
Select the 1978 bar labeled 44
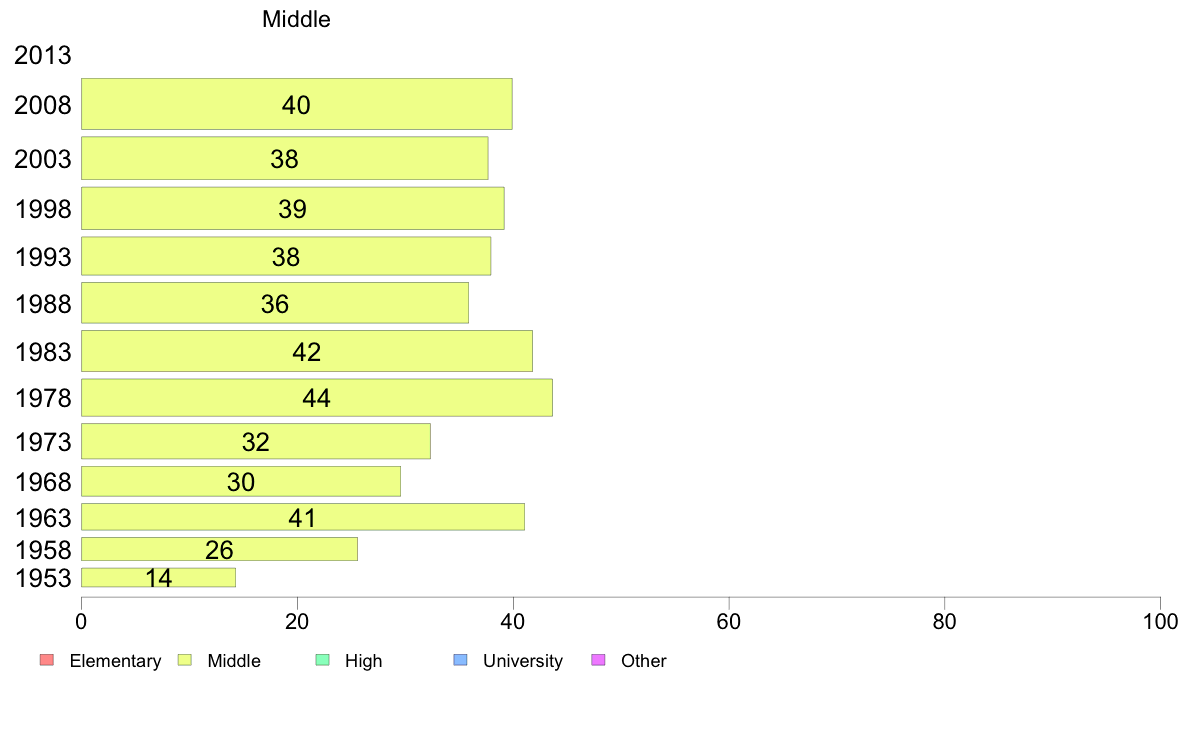pos(317,398)
